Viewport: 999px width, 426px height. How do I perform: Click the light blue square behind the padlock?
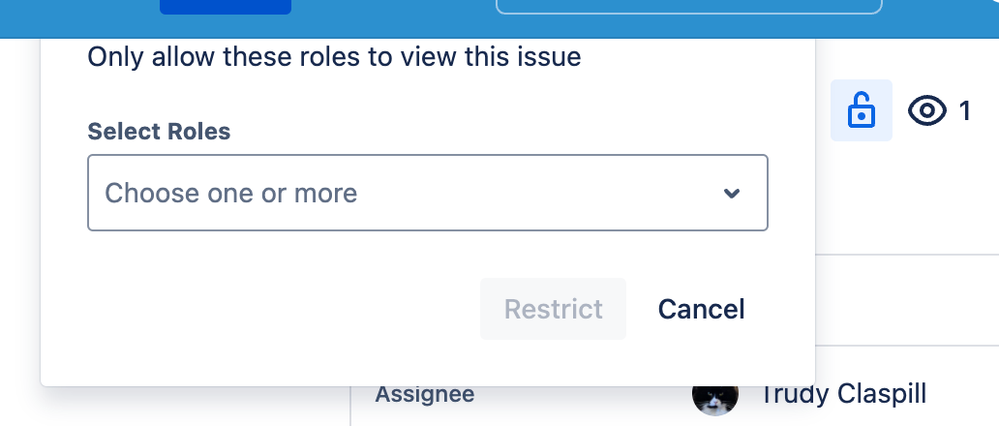[x=861, y=110]
